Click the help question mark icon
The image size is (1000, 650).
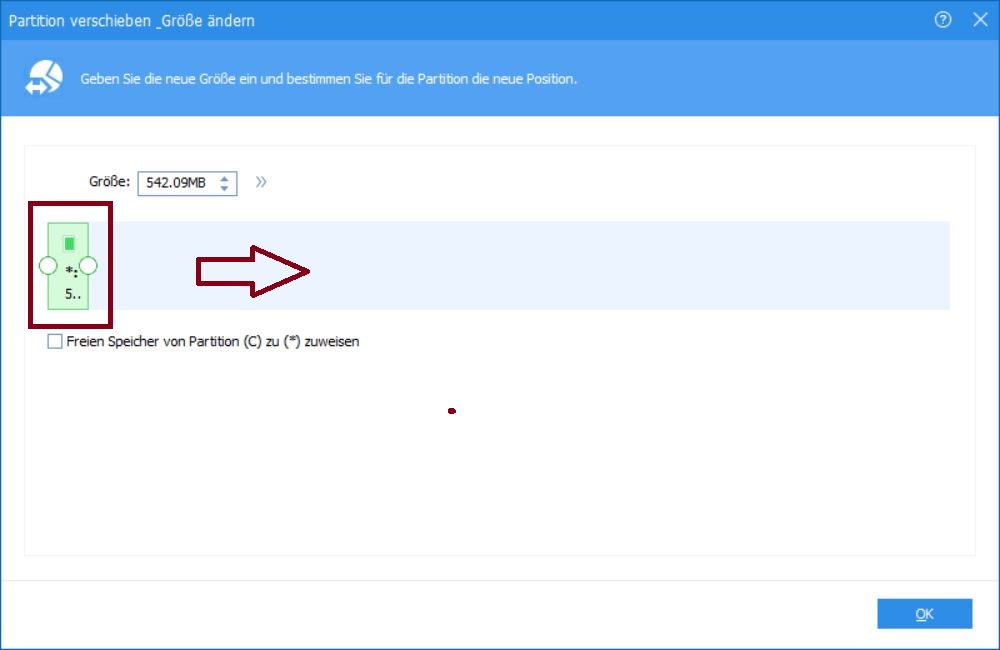[942, 20]
